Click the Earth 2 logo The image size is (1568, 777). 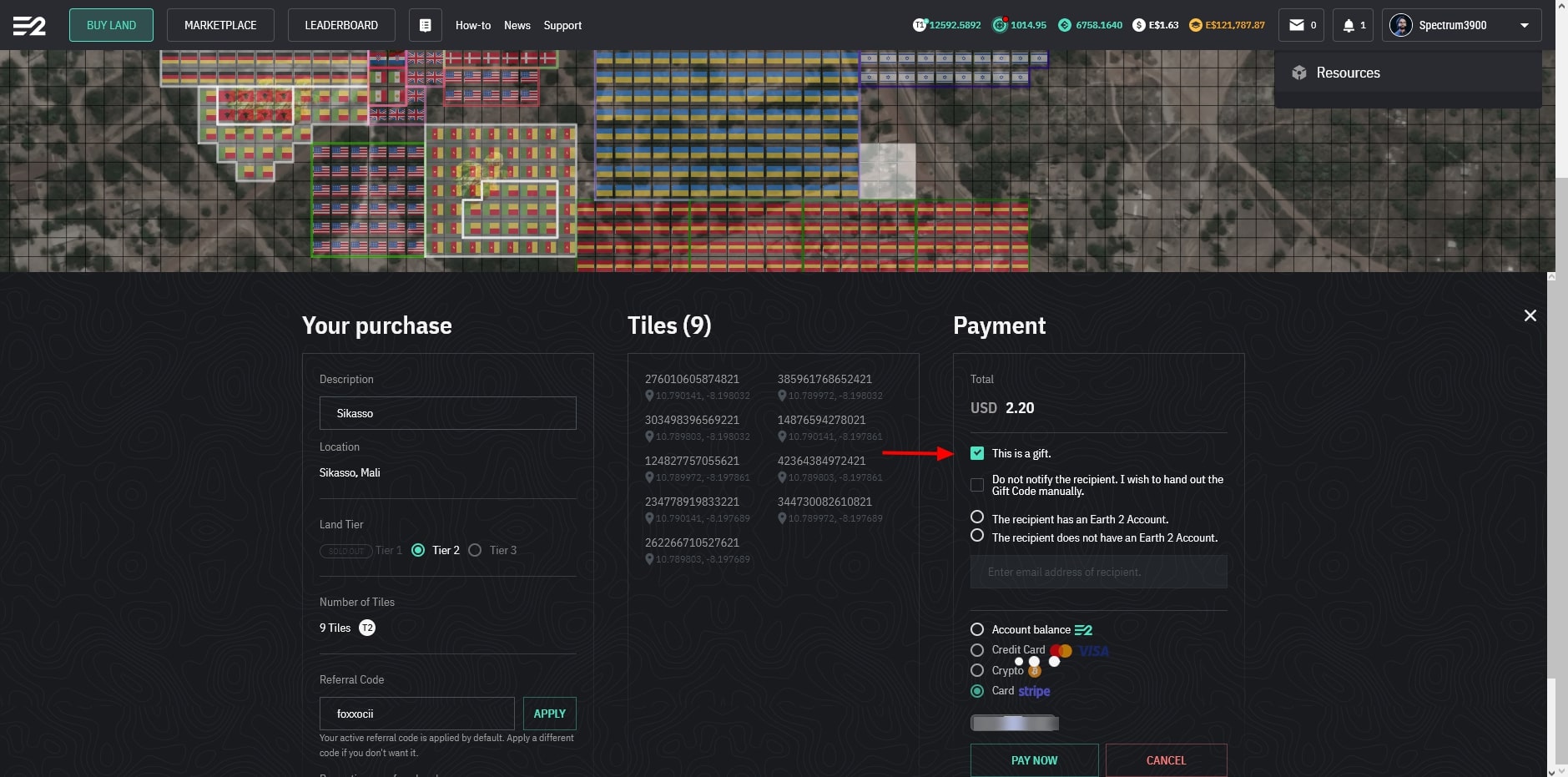tap(29, 26)
